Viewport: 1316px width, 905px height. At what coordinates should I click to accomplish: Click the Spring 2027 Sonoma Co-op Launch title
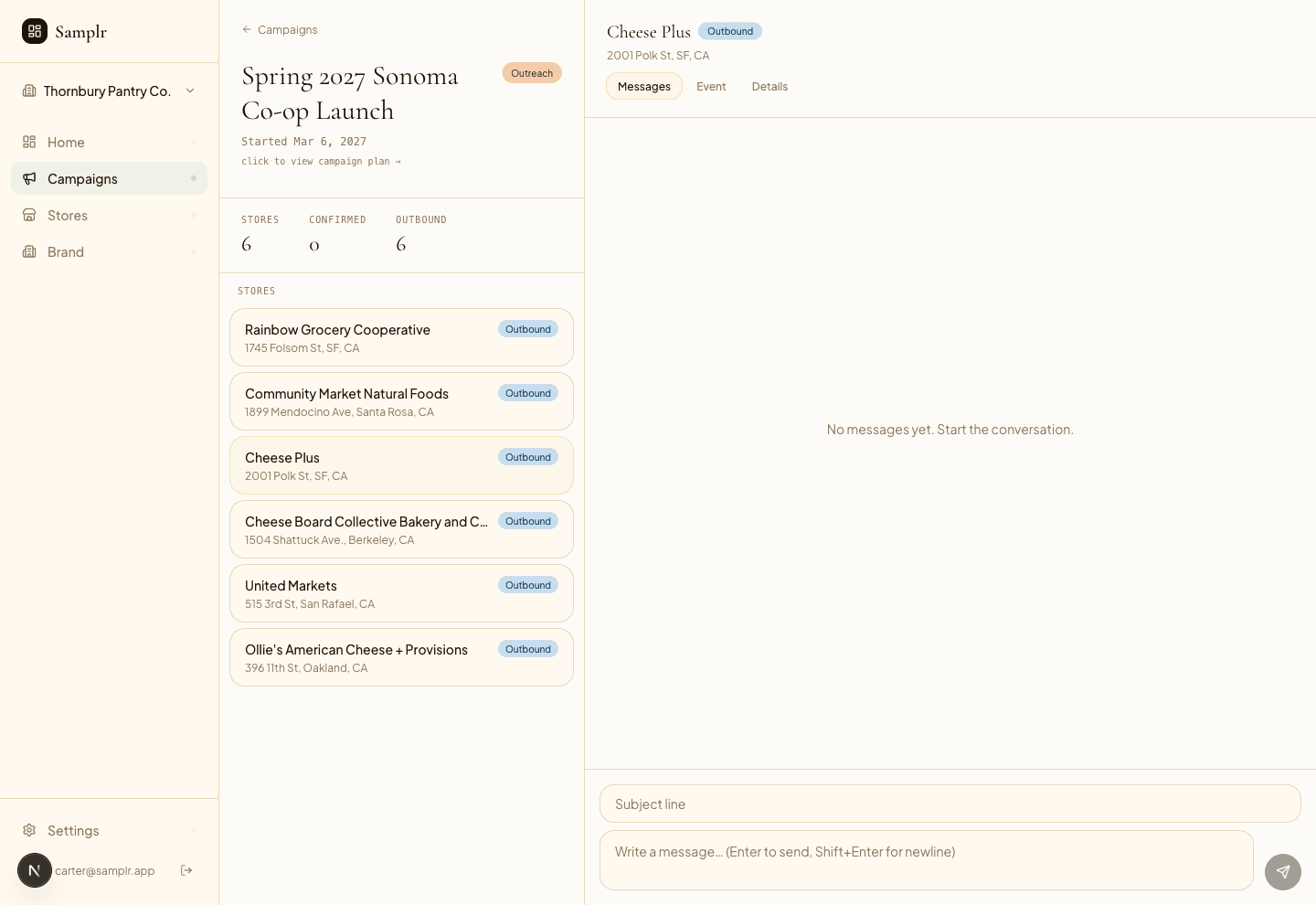(350, 93)
